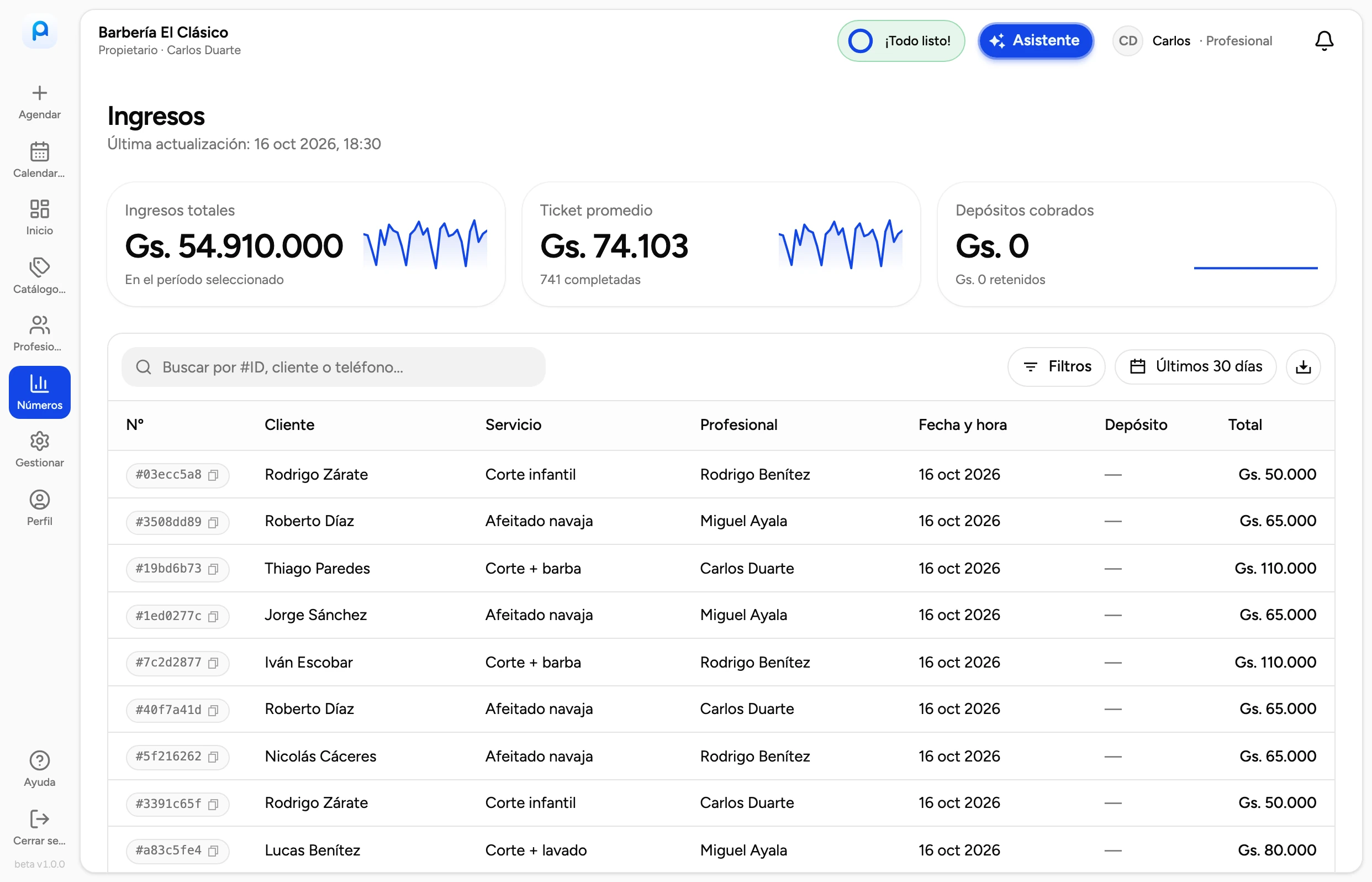This screenshot has height=882, width=1372.
Task: Select the Números sidebar item
Action: pos(40,392)
